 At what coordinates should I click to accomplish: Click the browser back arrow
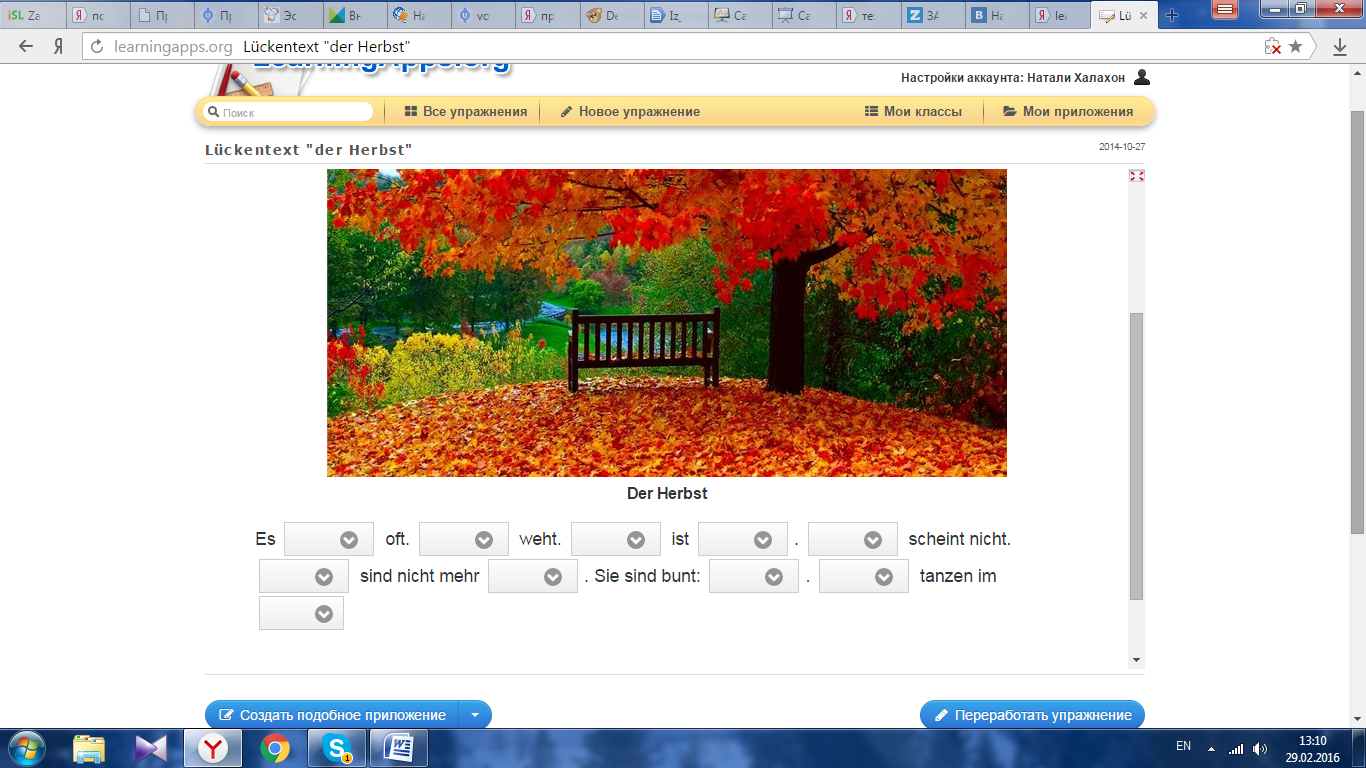click(x=26, y=47)
